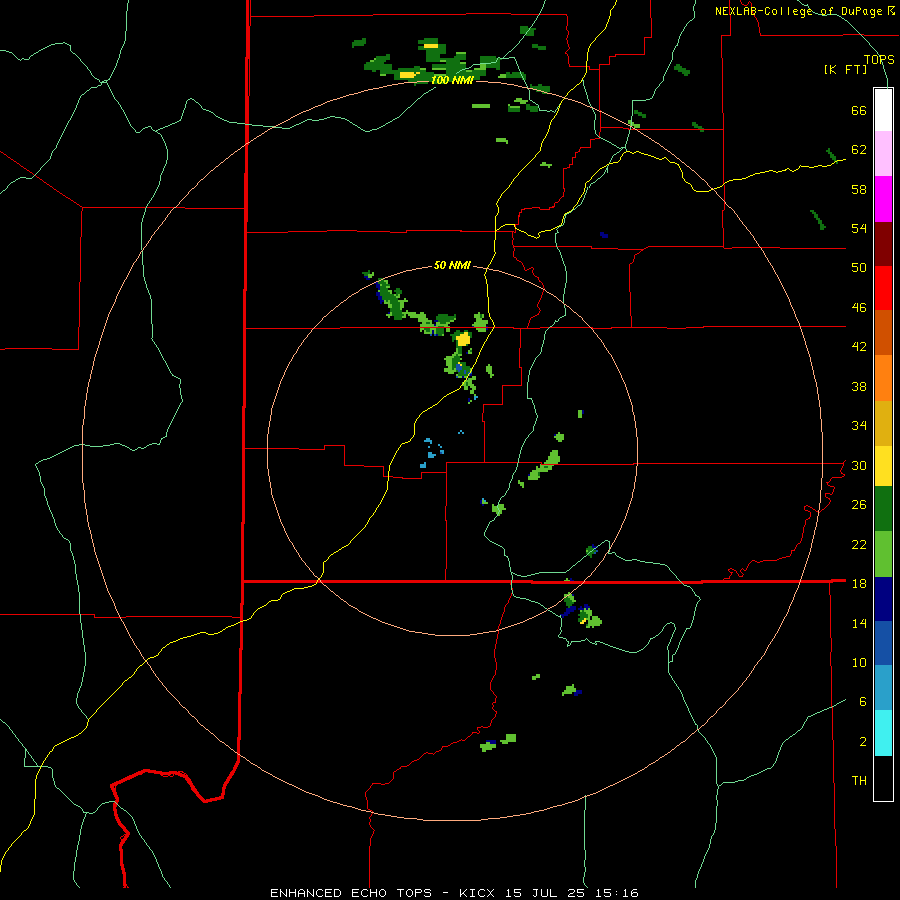
Task: Click the [K FT] units label
Action: (x=846, y=69)
